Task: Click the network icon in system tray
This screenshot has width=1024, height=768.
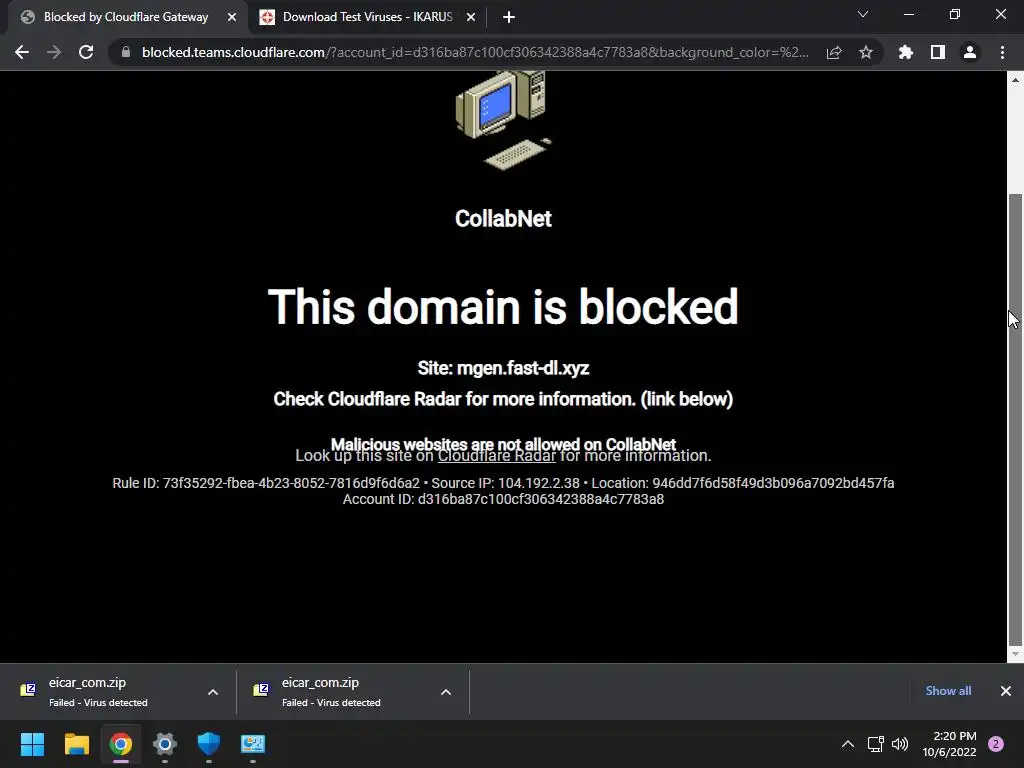Action: click(875, 744)
